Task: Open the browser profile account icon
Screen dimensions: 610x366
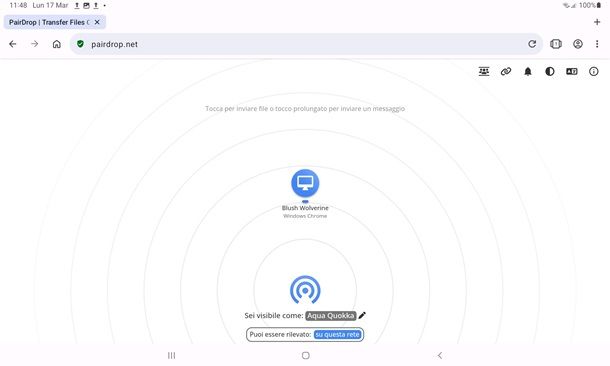Action: 578,44
